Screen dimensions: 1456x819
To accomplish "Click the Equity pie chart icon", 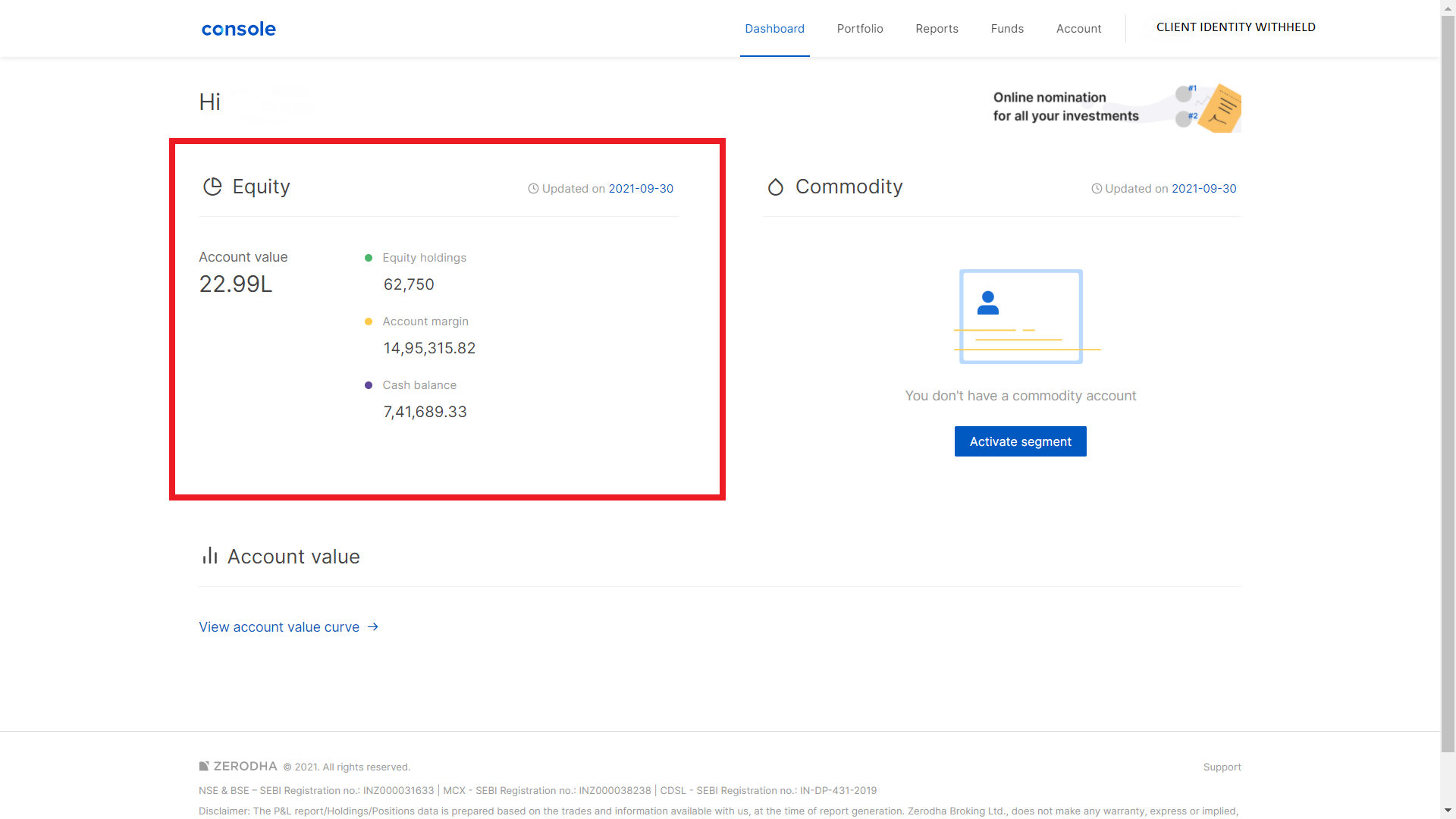I will tap(212, 187).
